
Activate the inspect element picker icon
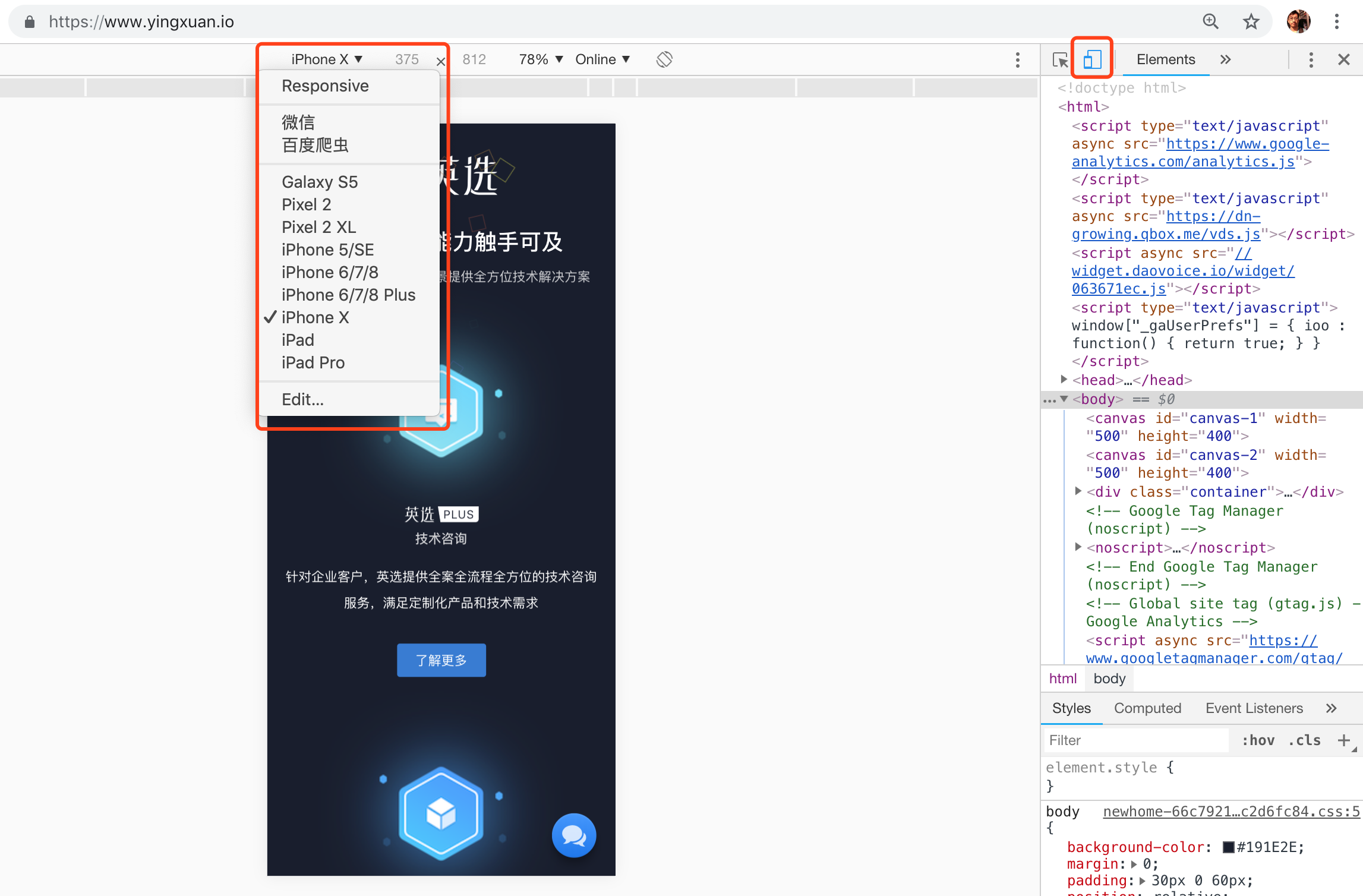point(1060,59)
